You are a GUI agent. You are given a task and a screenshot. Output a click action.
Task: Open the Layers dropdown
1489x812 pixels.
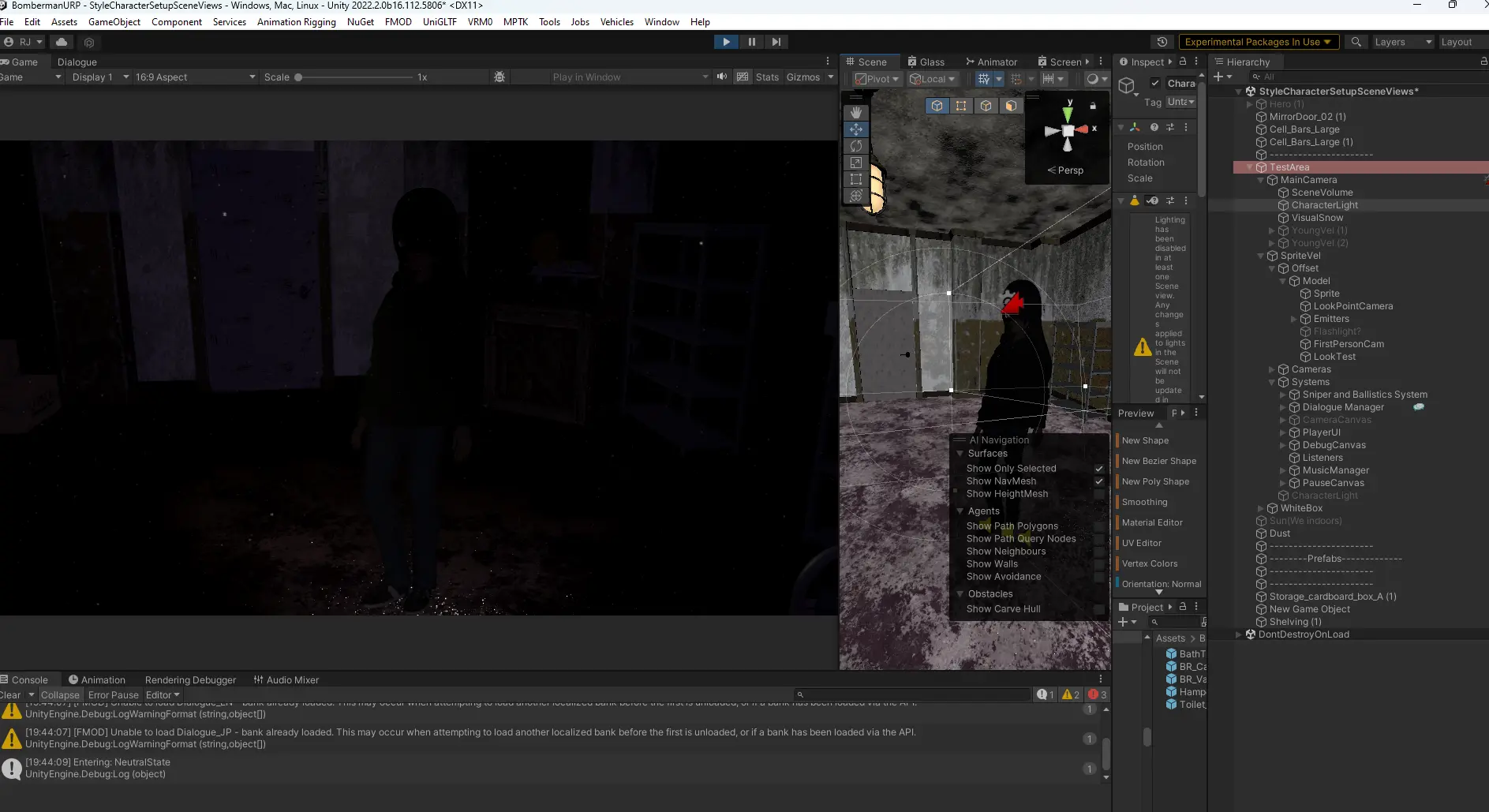(x=1402, y=42)
